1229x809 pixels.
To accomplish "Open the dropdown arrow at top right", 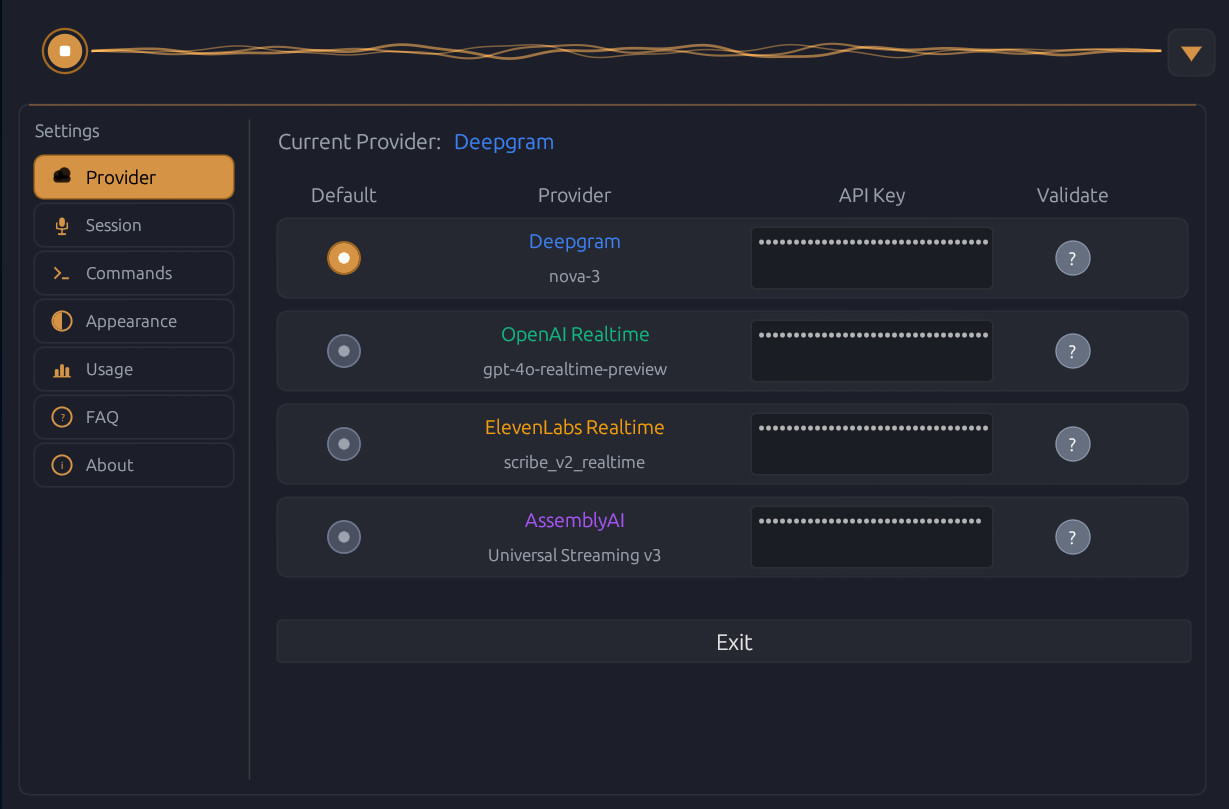I will [1191, 52].
